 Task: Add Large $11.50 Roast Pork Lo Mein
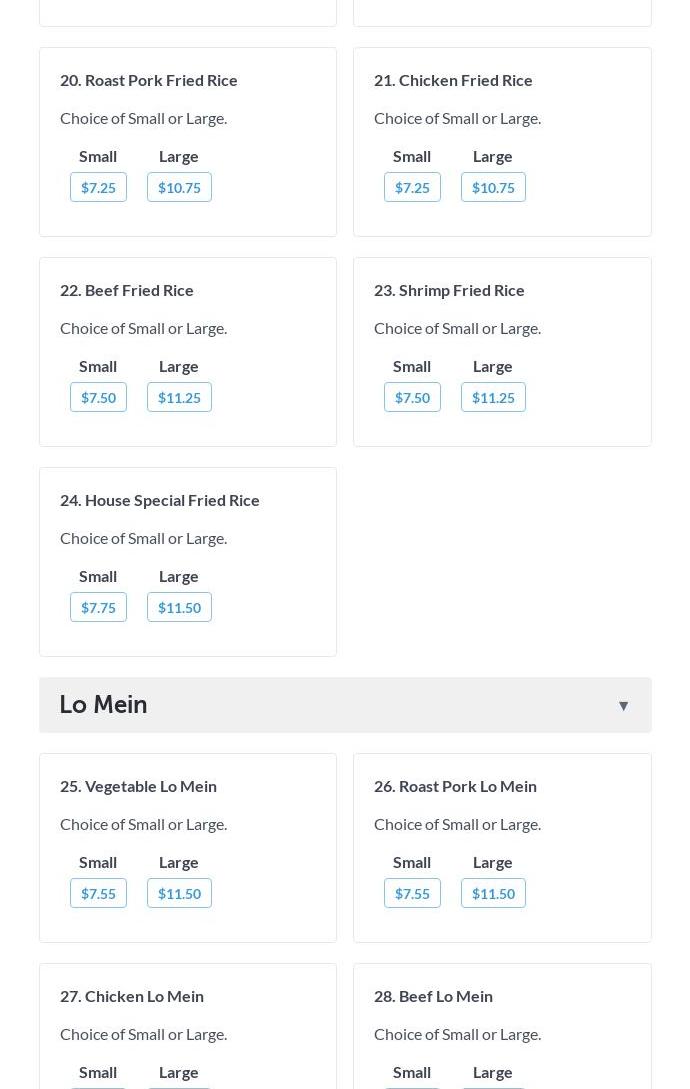tap(493, 894)
